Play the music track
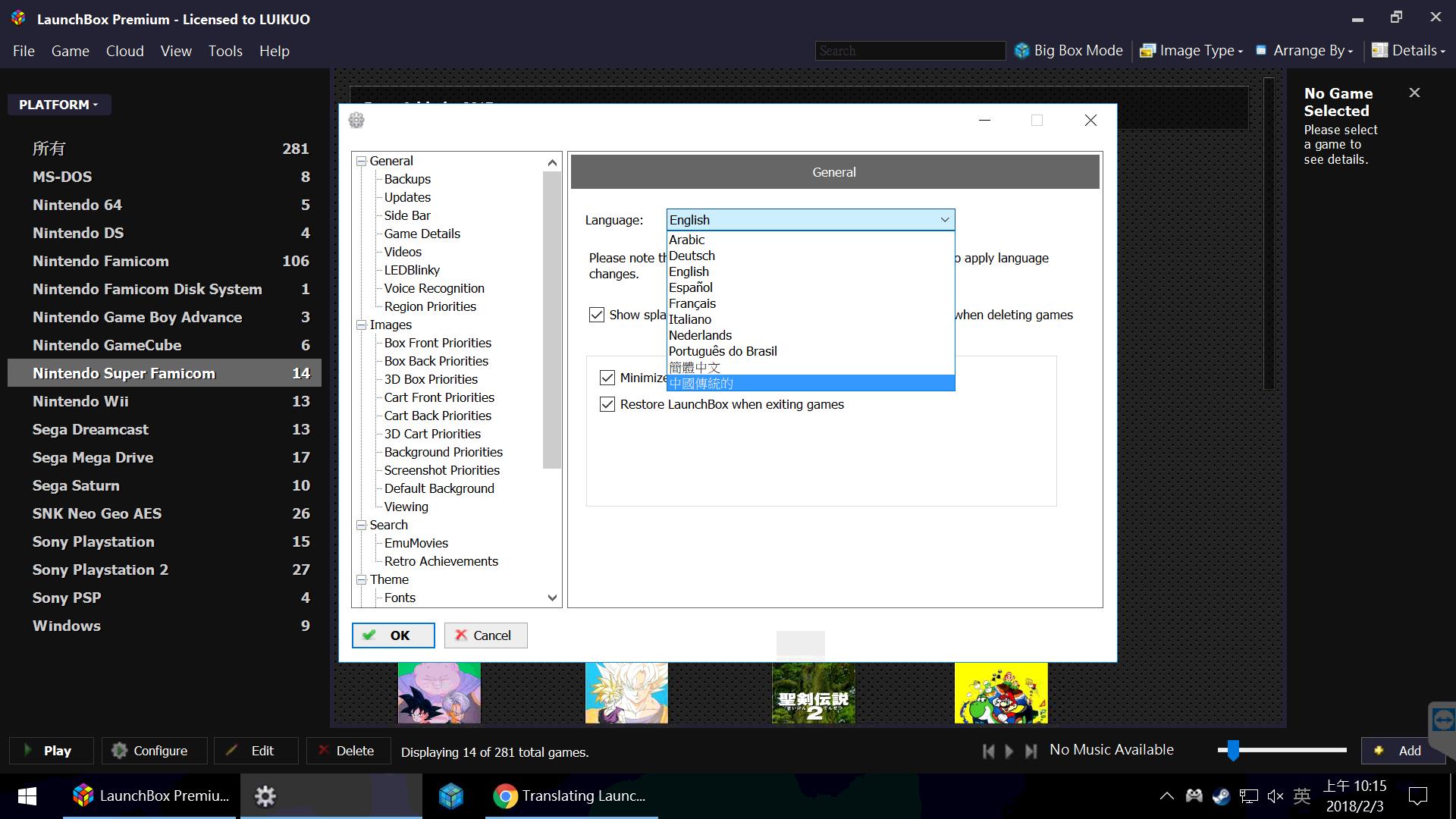This screenshot has width=1456, height=819. tap(1009, 752)
